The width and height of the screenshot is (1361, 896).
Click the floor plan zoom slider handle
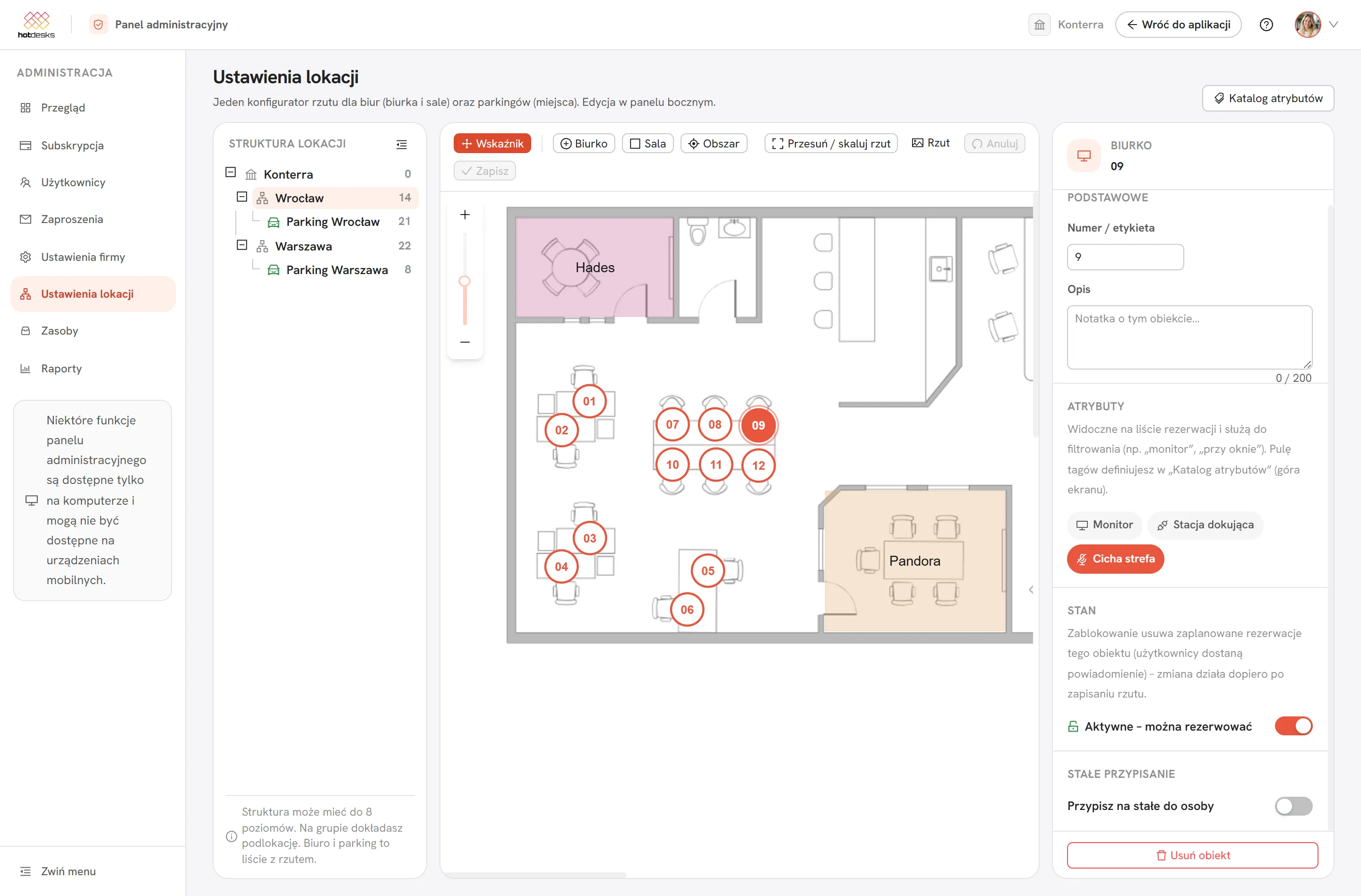(x=465, y=281)
